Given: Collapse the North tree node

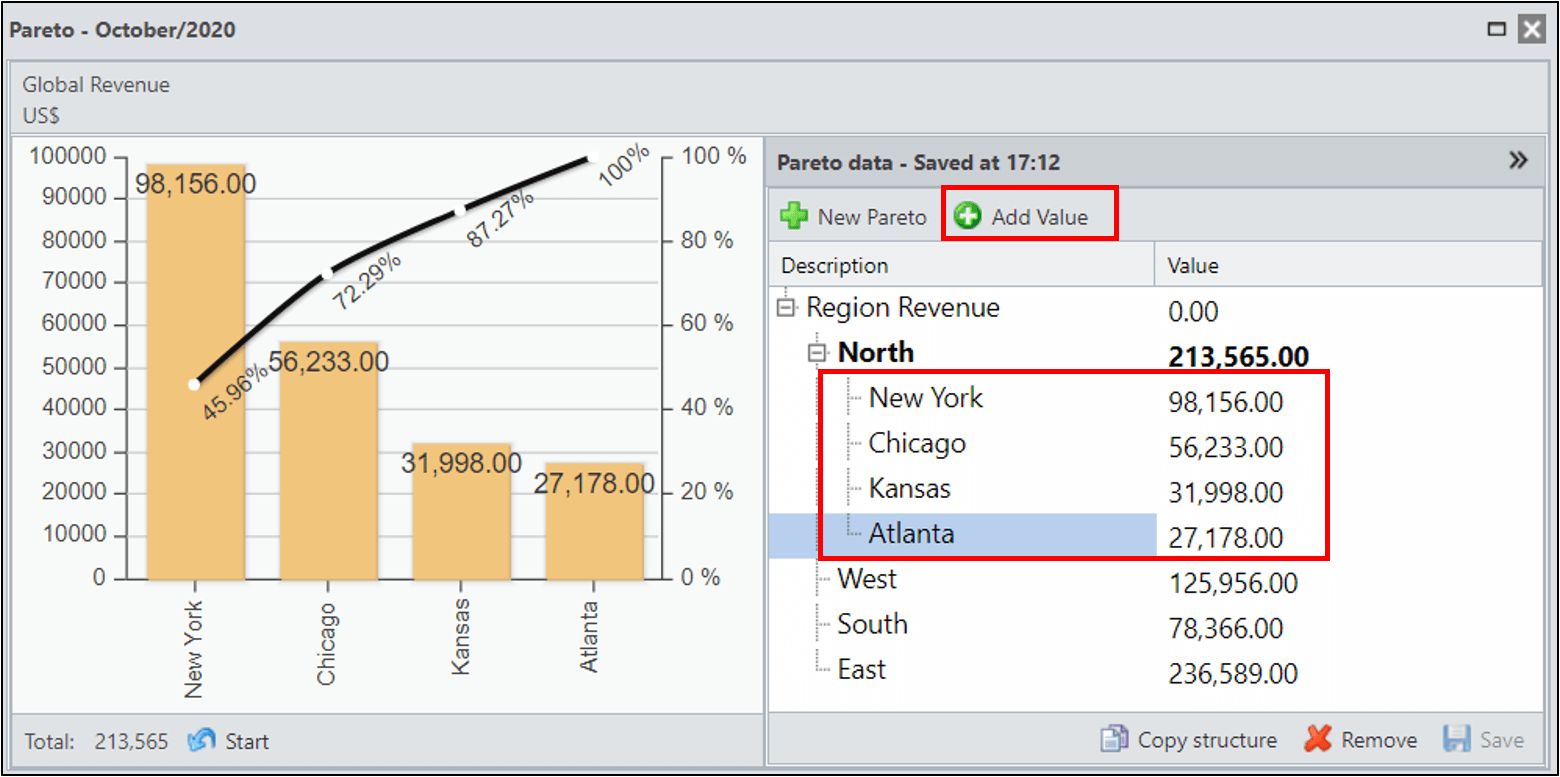Looking at the screenshot, I should point(818,353).
